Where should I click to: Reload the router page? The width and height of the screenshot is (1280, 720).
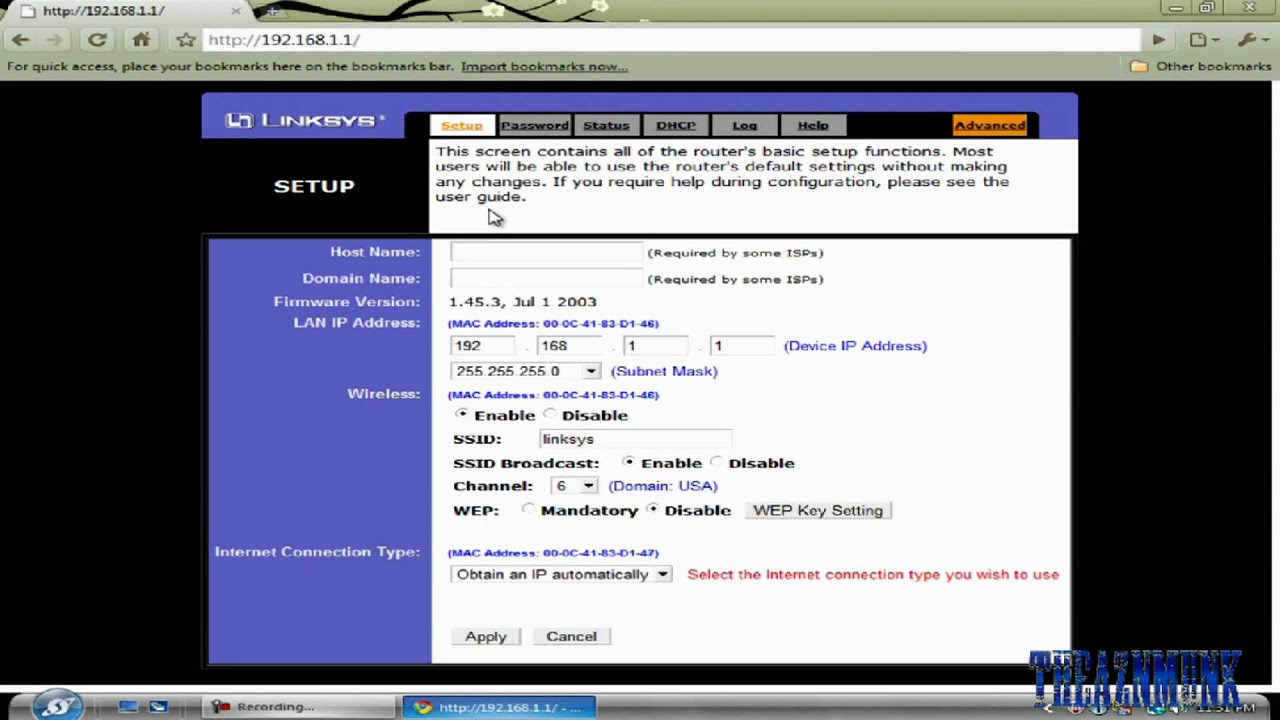tap(97, 40)
